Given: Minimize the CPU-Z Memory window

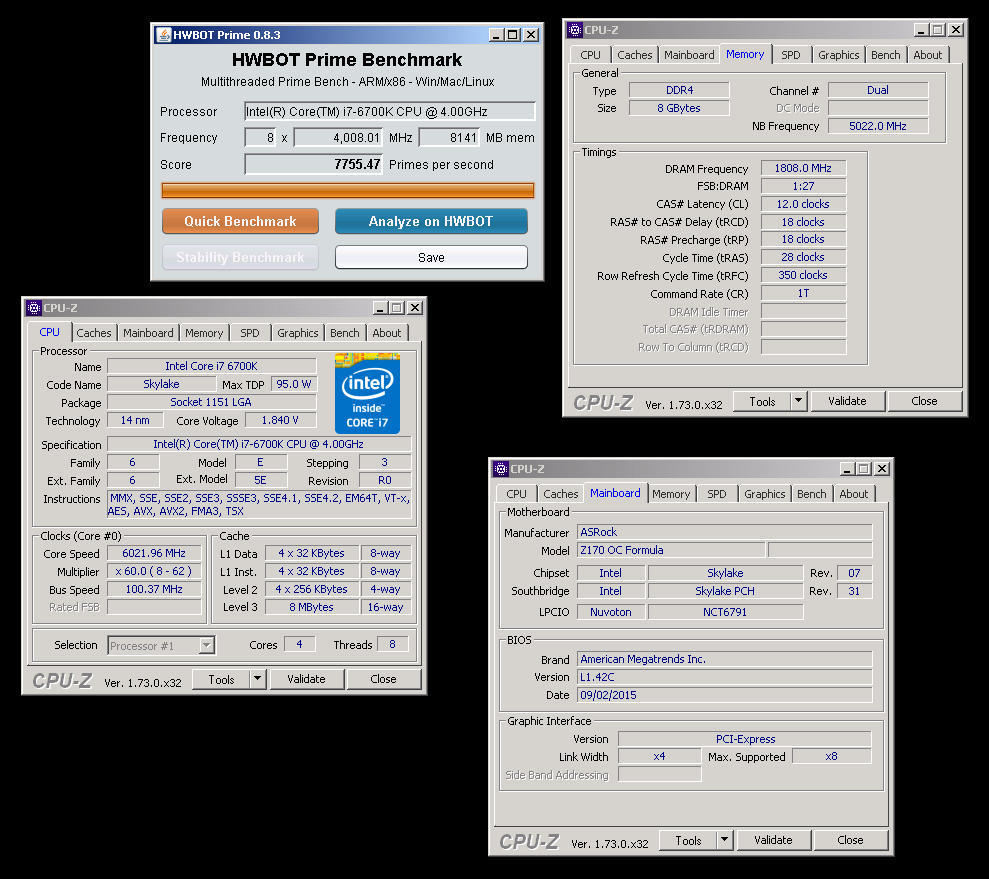Looking at the screenshot, I should (x=922, y=30).
